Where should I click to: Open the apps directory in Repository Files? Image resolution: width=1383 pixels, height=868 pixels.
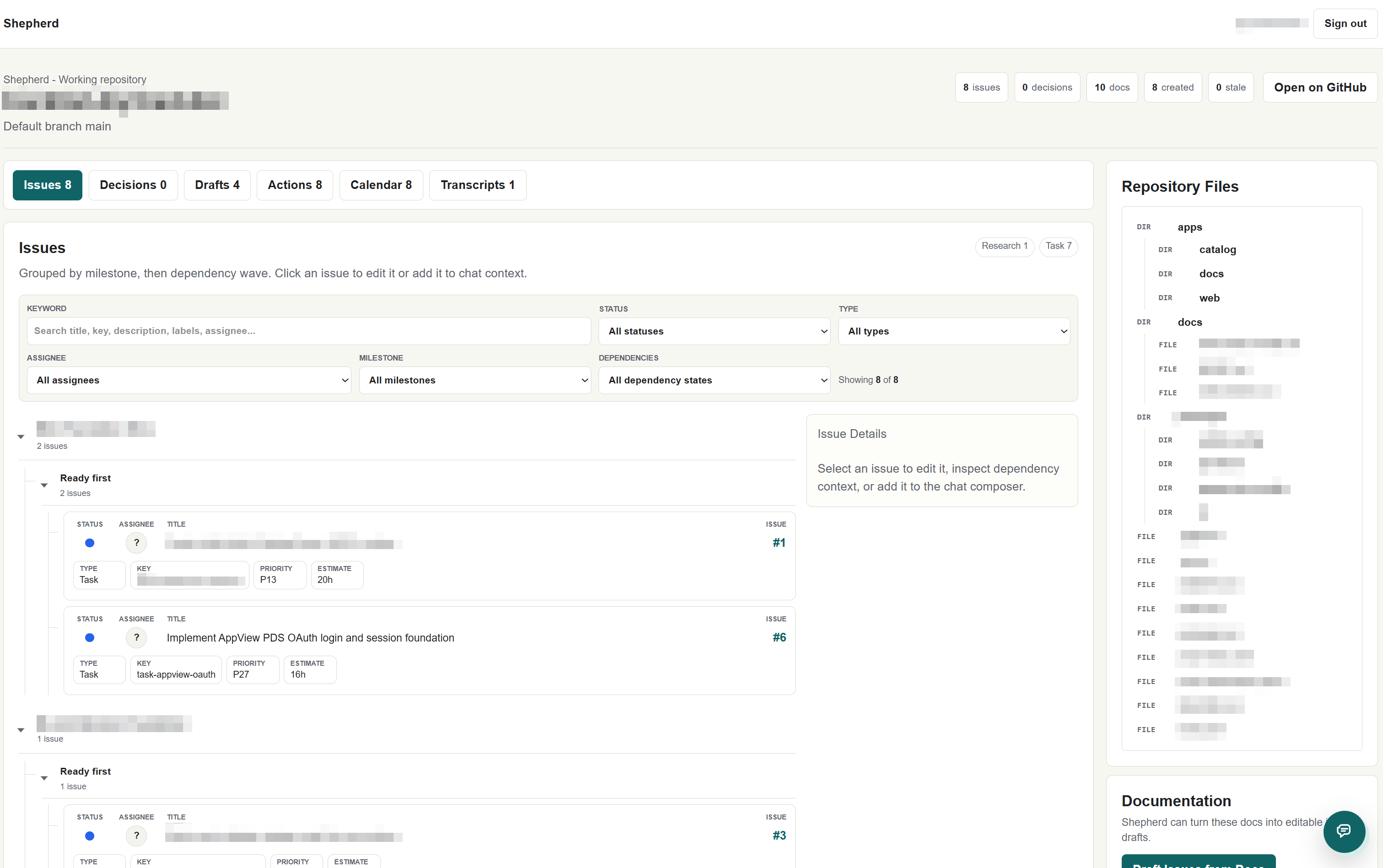1189,227
